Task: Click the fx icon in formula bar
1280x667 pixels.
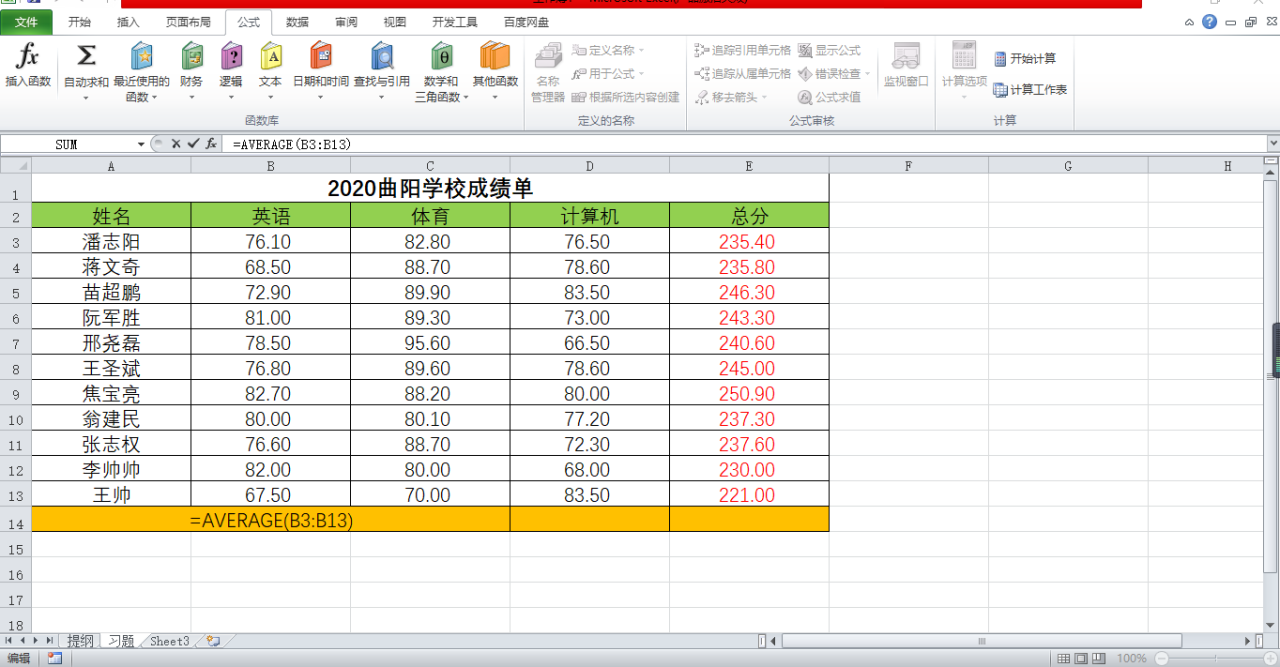Action: [x=211, y=144]
